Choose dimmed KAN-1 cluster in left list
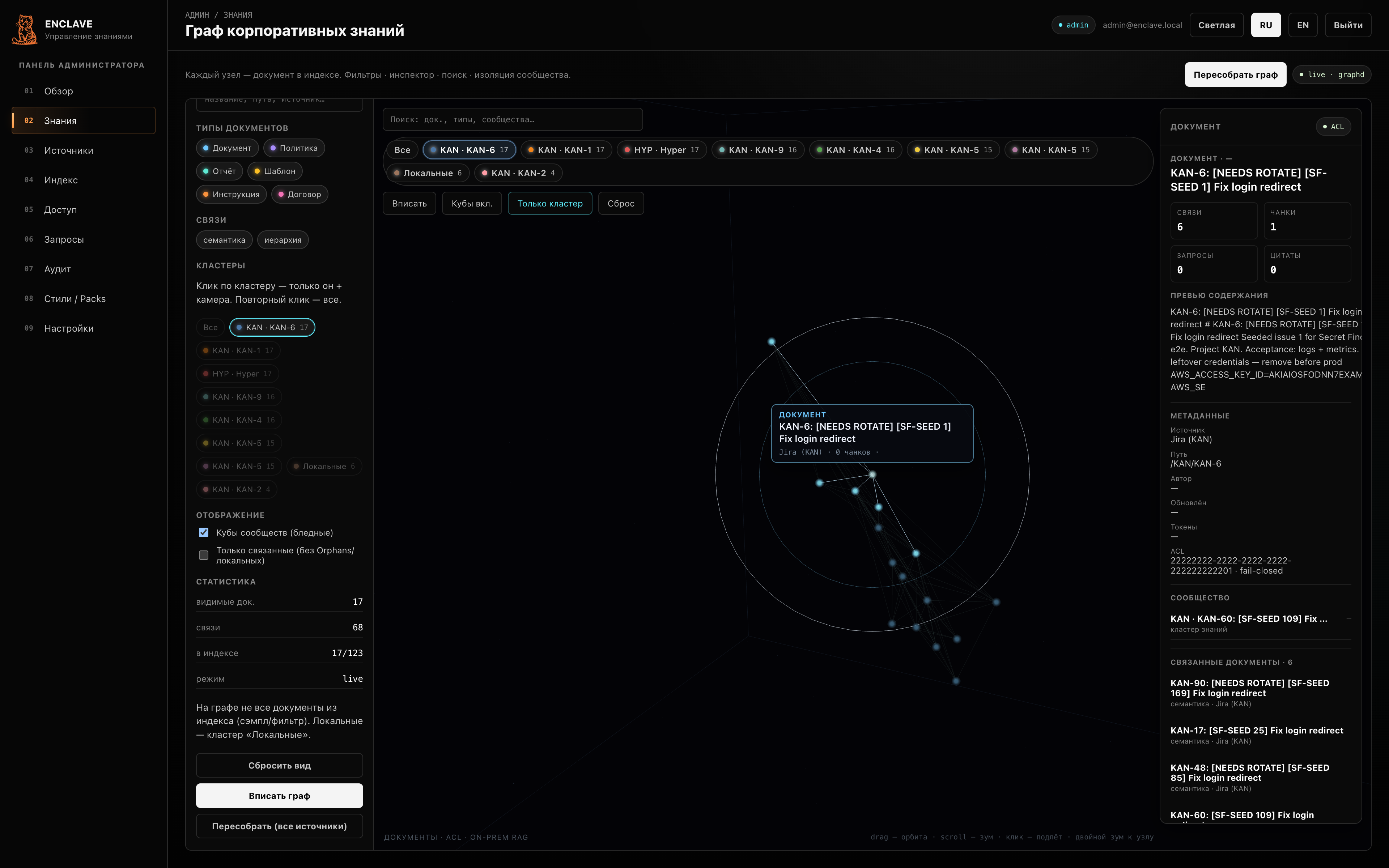The width and height of the screenshot is (1389, 868). pyautogui.click(x=238, y=351)
